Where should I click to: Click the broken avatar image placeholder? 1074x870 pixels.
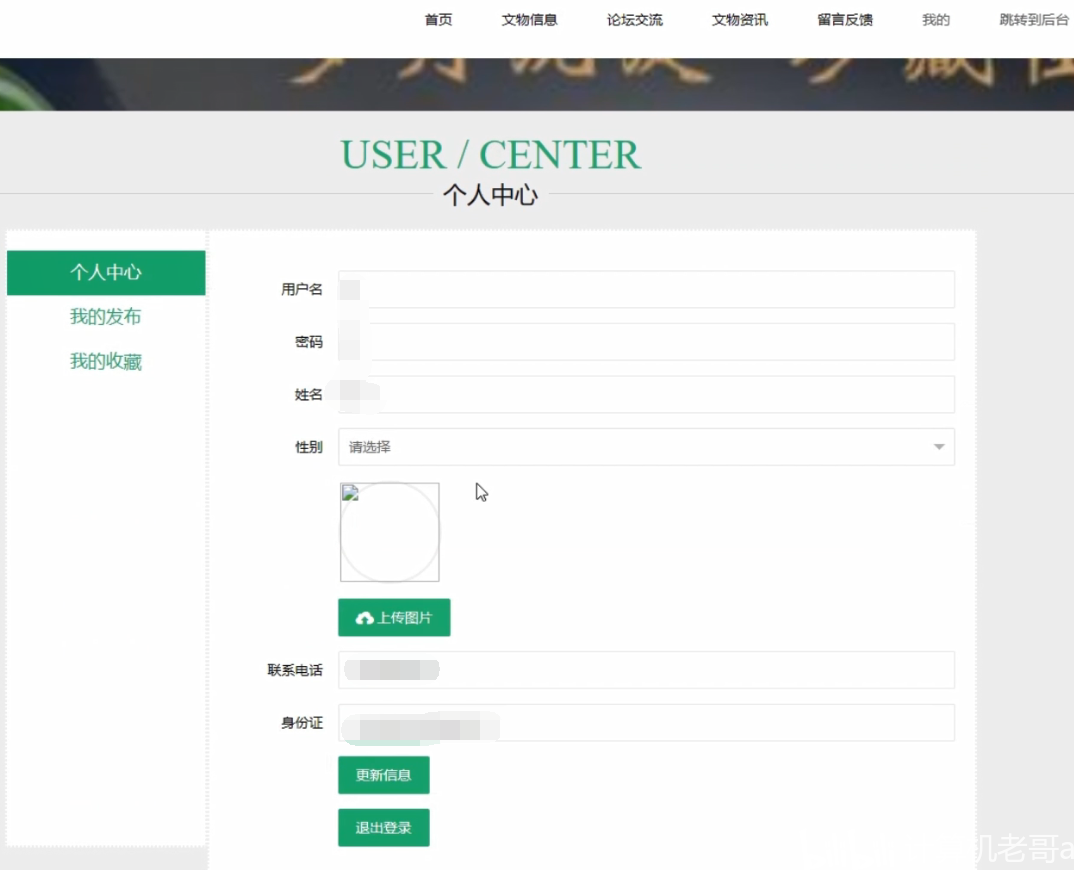[x=390, y=532]
